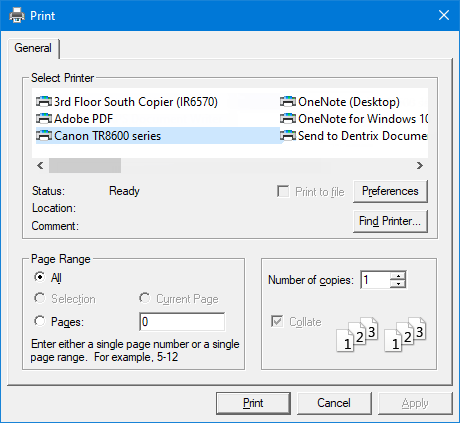Click the Ready status text
Image resolution: width=460 pixels, height=423 pixels.
point(124,191)
